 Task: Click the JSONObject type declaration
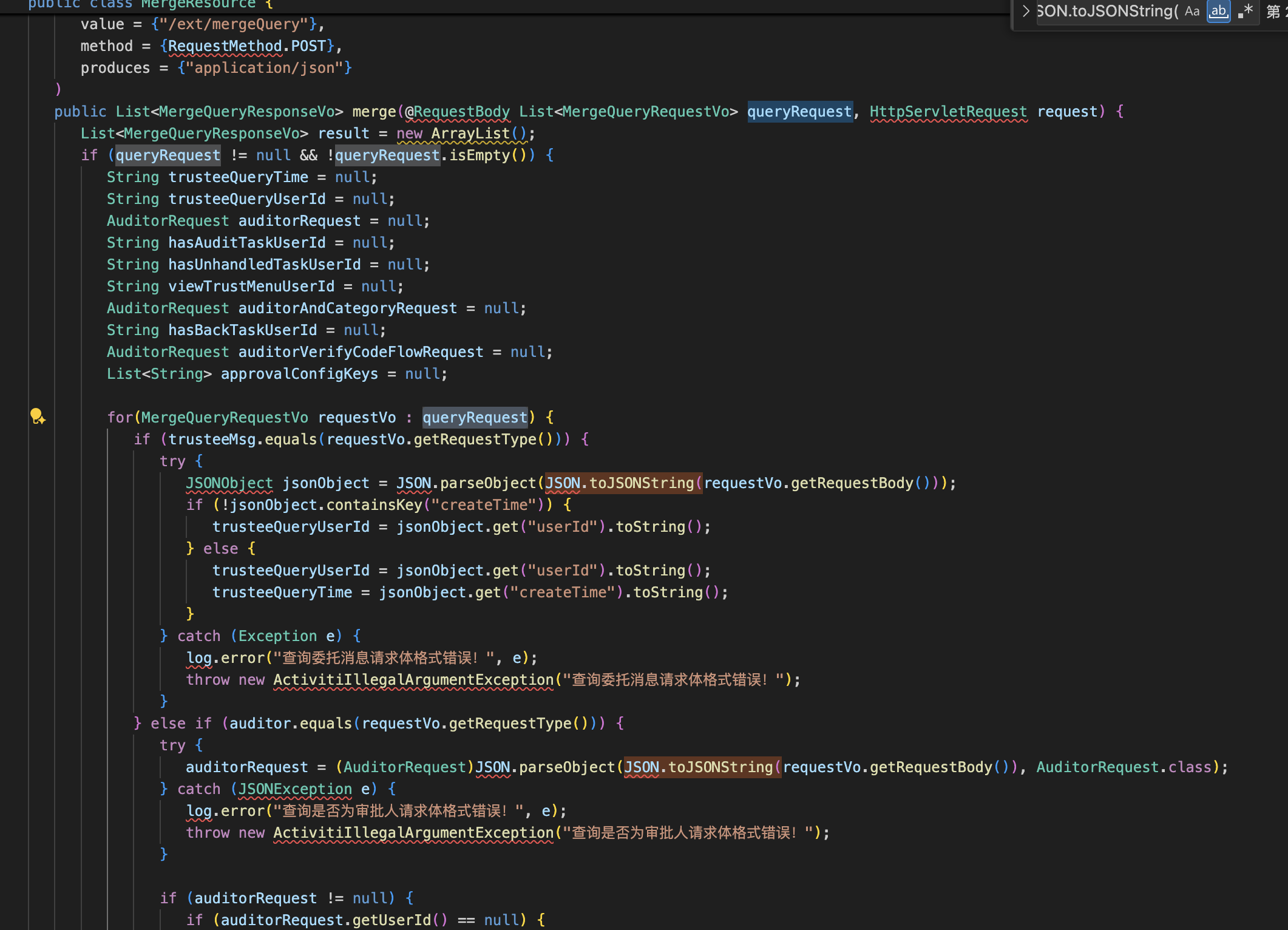click(229, 483)
